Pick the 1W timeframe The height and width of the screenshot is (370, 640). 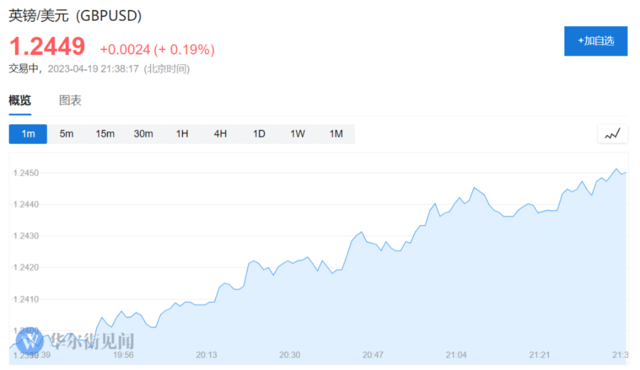298,134
